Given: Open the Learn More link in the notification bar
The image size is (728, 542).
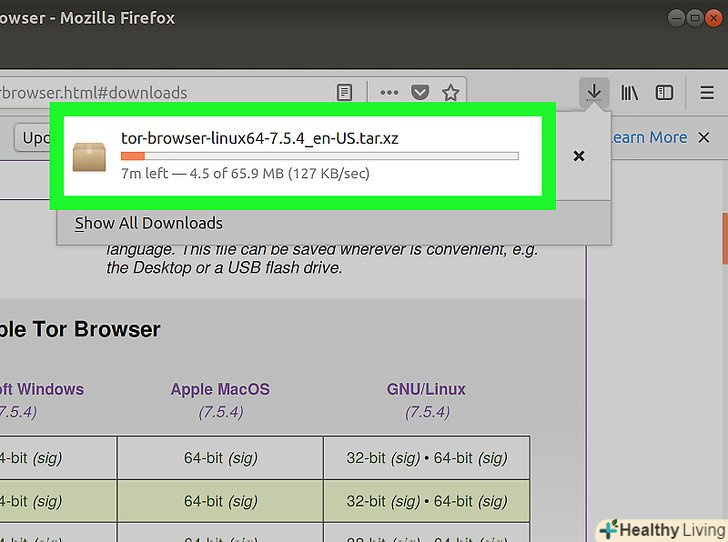Looking at the screenshot, I should tap(648, 137).
